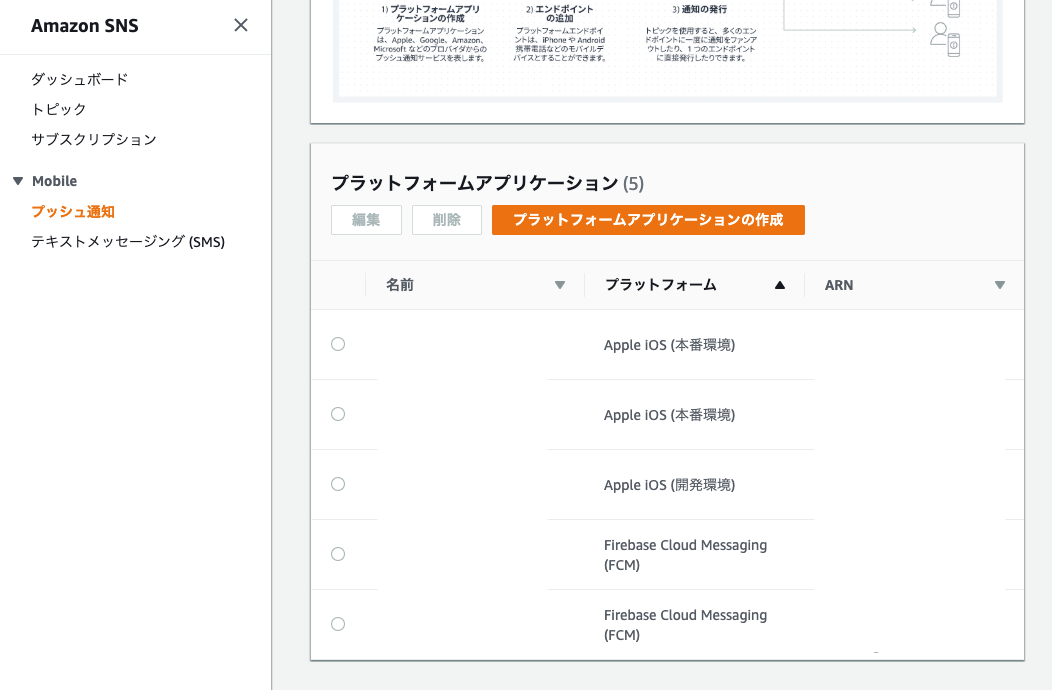
Task: Open ダッシュボード in the sidebar
Action: coord(79,79)
